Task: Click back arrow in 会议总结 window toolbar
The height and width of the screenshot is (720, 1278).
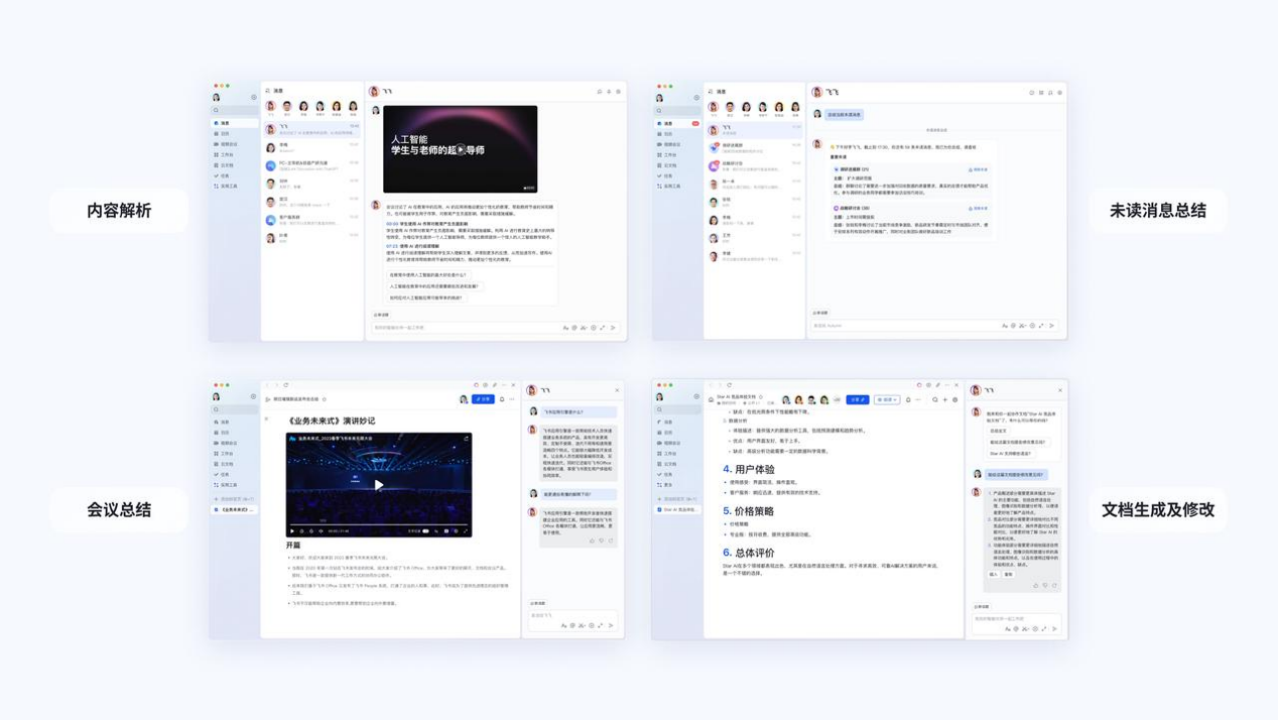Action: 268,385
